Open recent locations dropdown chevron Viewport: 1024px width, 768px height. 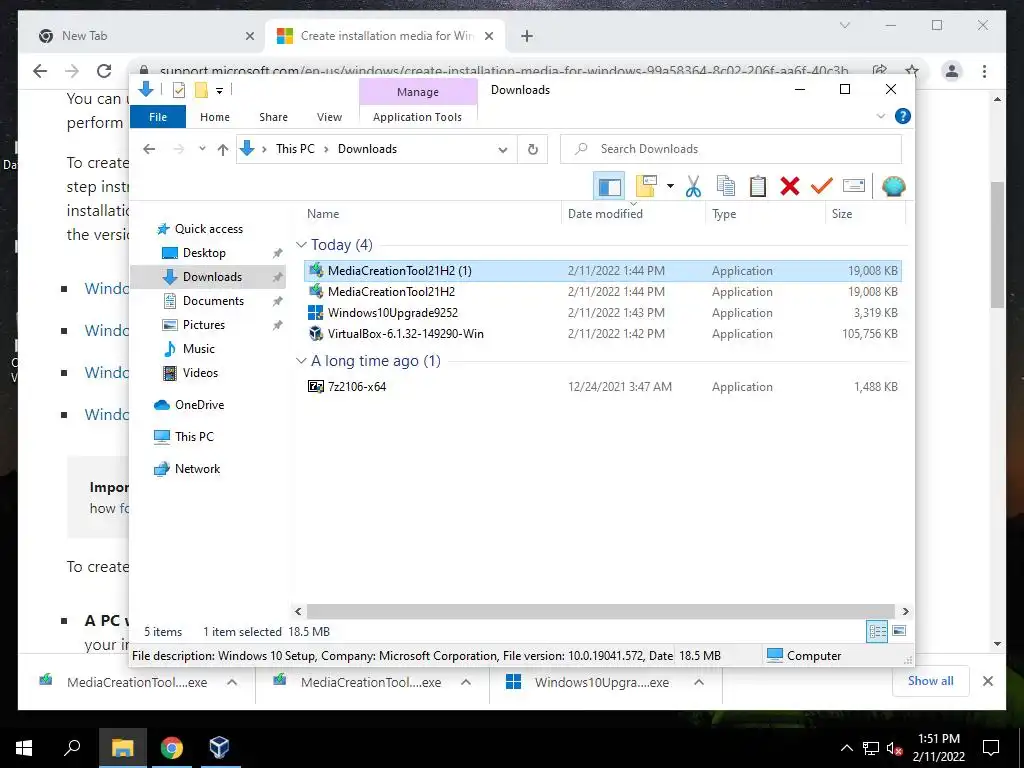tap(202, 149)
